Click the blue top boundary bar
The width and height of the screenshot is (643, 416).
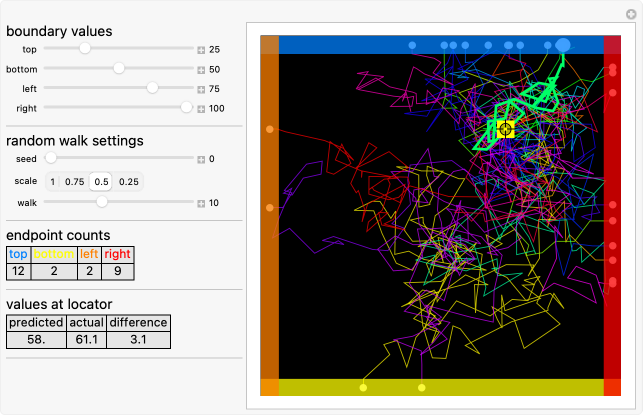tap(441, 45)
